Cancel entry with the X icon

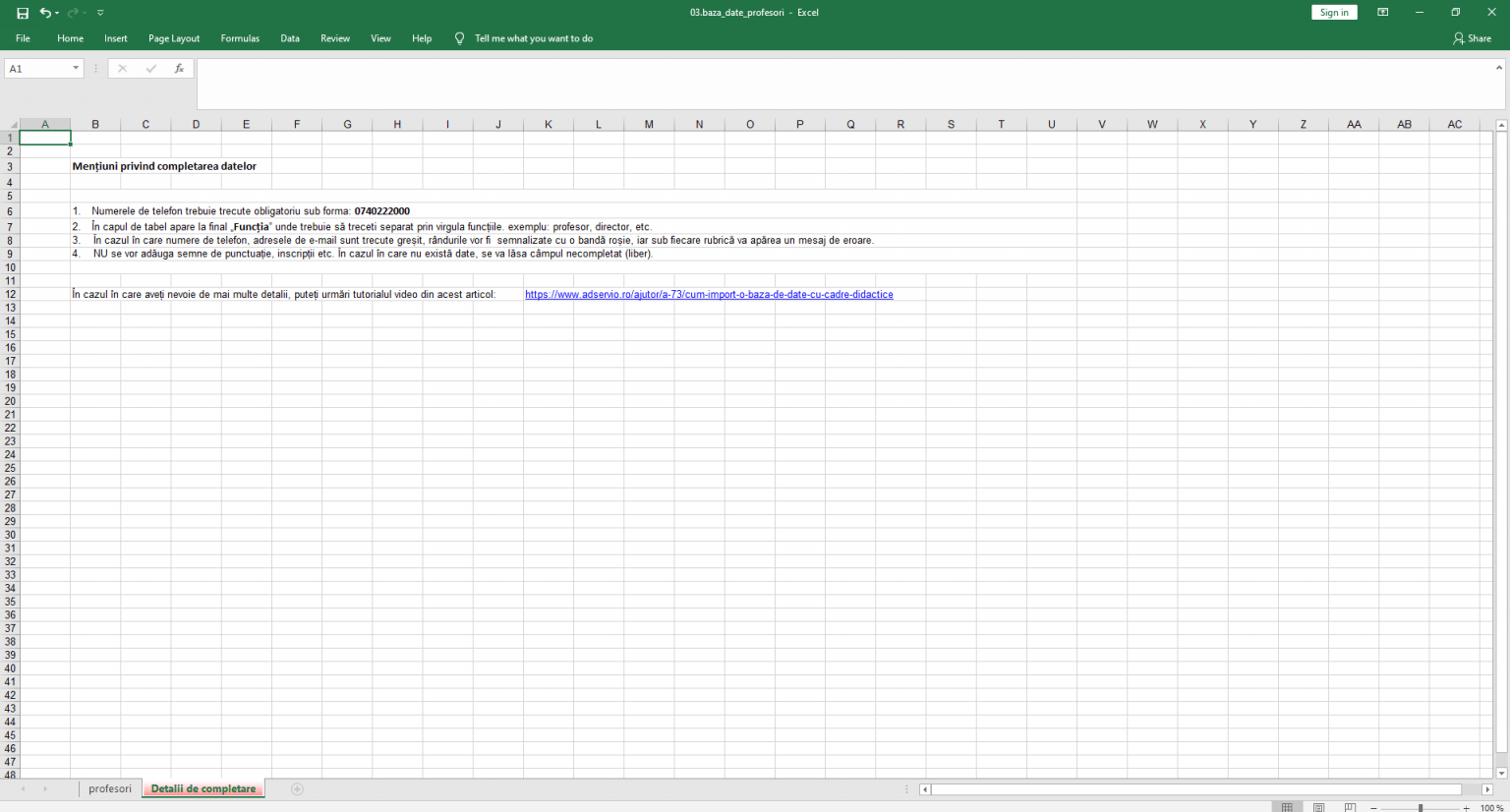[122, 68]
